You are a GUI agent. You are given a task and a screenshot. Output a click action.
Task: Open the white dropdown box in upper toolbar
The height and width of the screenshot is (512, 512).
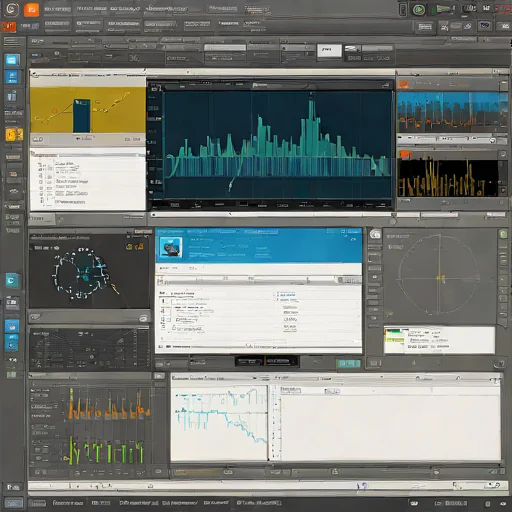click(x=329, y=51)
